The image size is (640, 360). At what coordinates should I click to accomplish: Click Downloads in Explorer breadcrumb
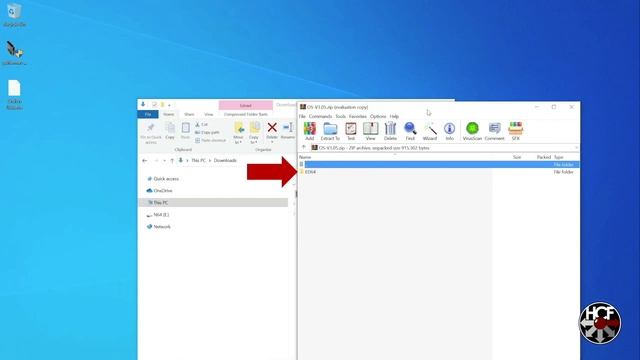[225, 161]
